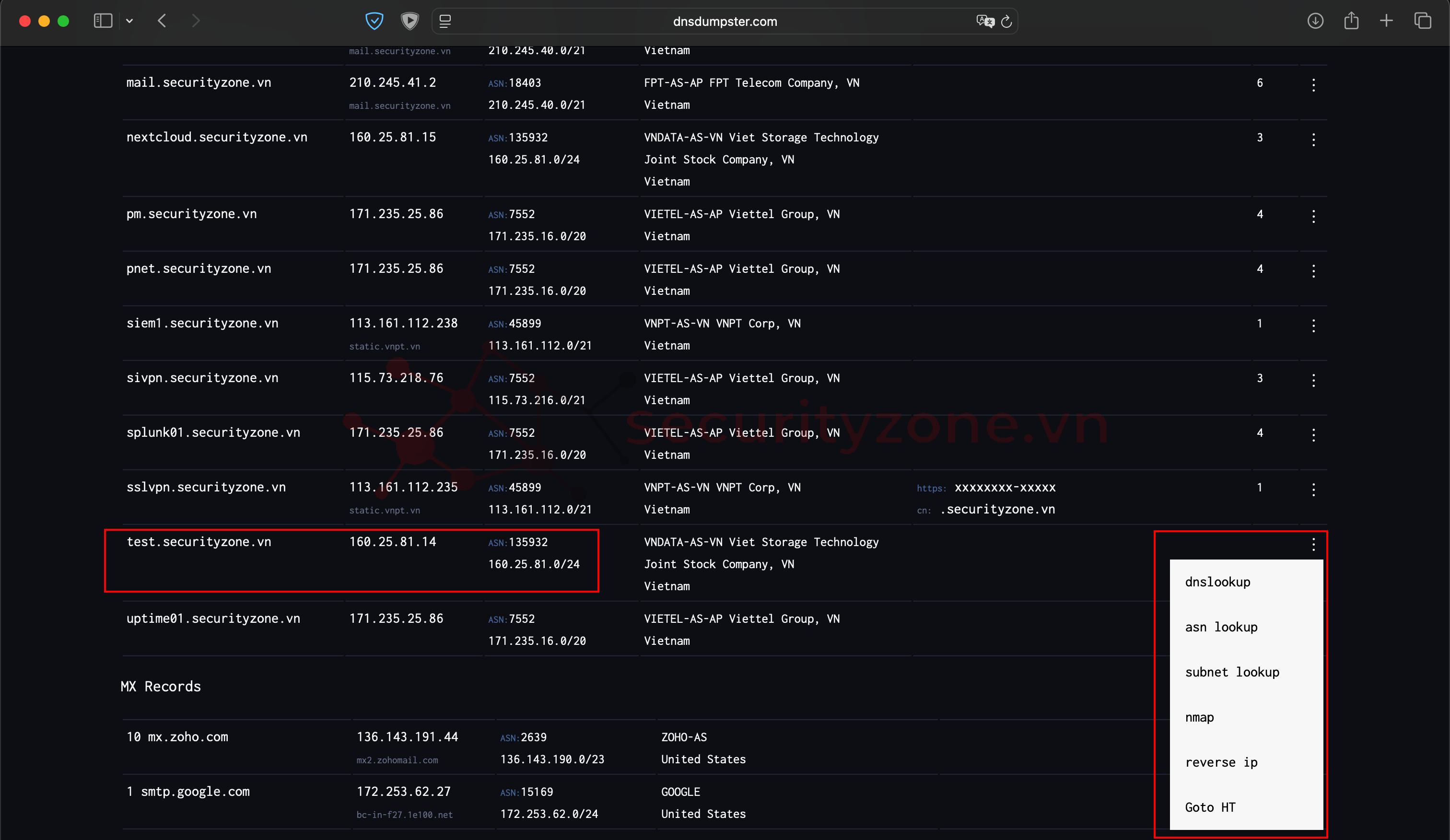
Task: Toggle the Safari sidebar button
Action: click(103, 21)
